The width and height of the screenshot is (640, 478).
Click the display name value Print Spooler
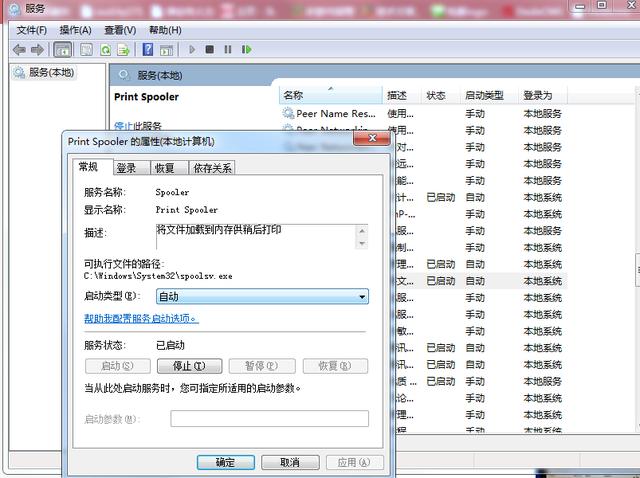[x=187, y=210]
